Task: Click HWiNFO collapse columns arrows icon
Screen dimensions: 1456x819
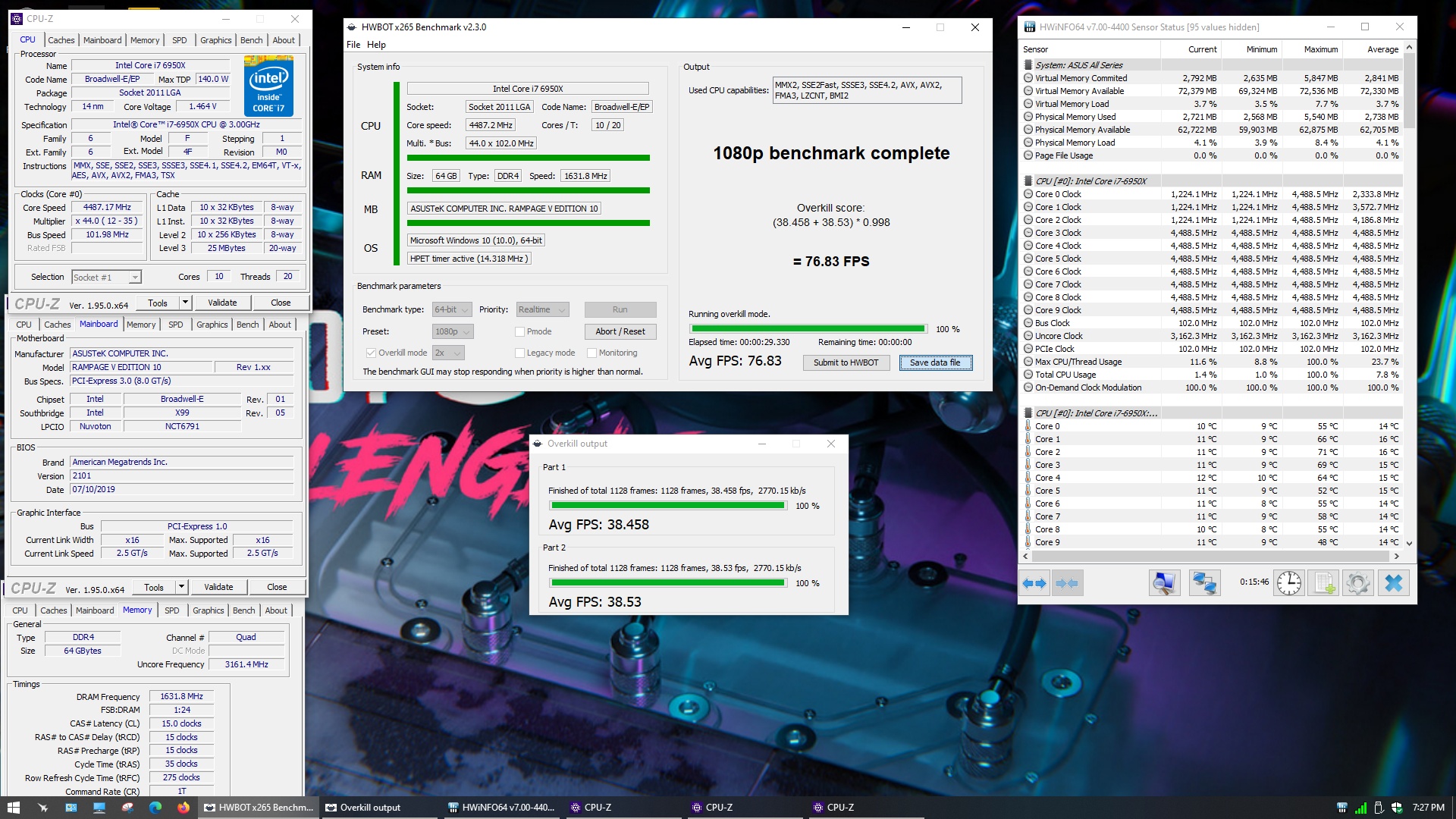Action: [x=1066, y=583]
